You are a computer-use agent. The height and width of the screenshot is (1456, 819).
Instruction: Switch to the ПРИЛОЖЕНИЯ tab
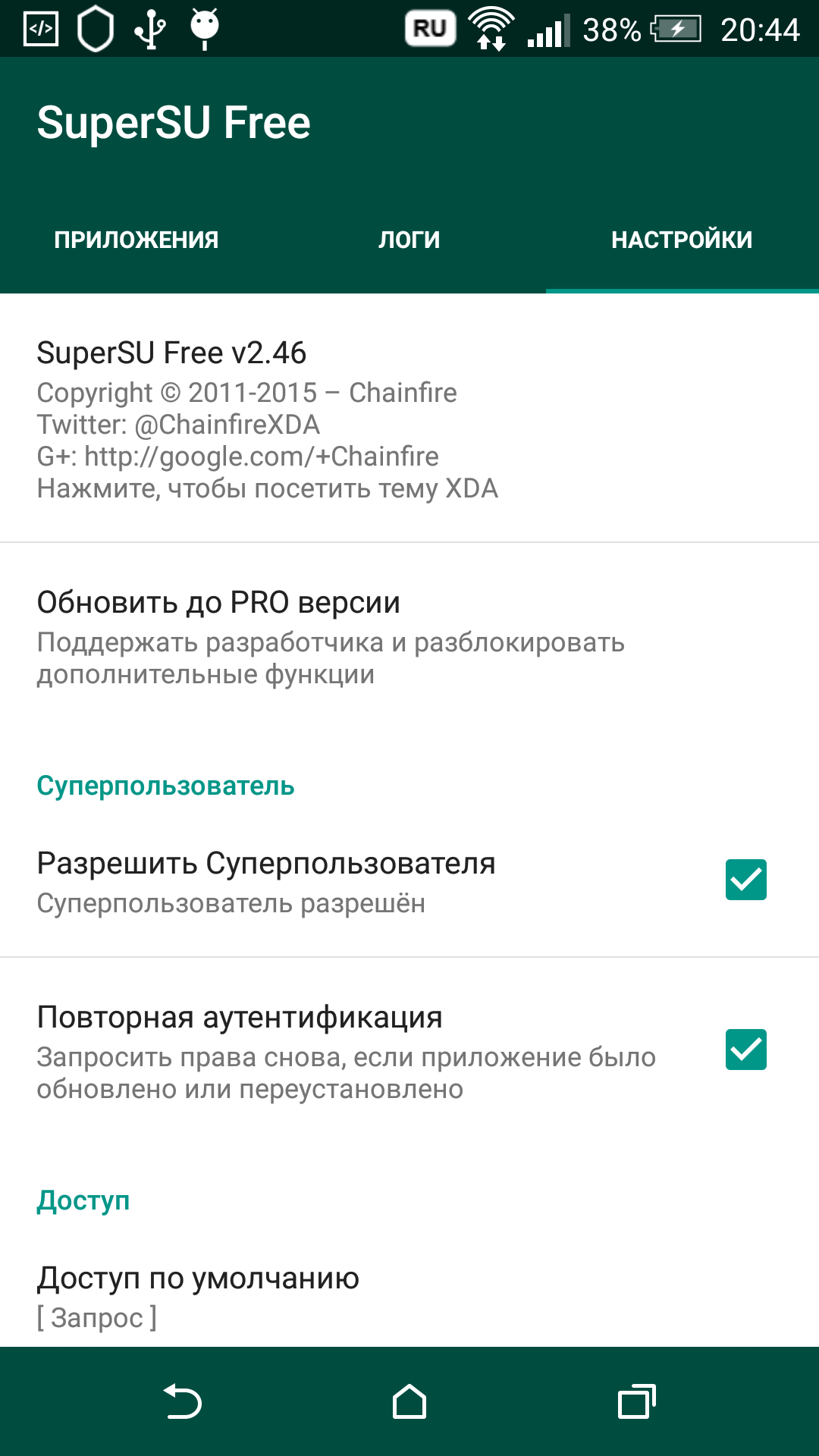pos(136,240)
